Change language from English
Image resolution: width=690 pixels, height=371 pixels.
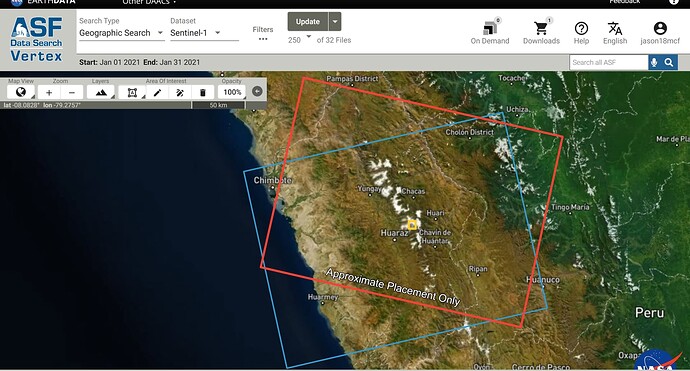615,33
